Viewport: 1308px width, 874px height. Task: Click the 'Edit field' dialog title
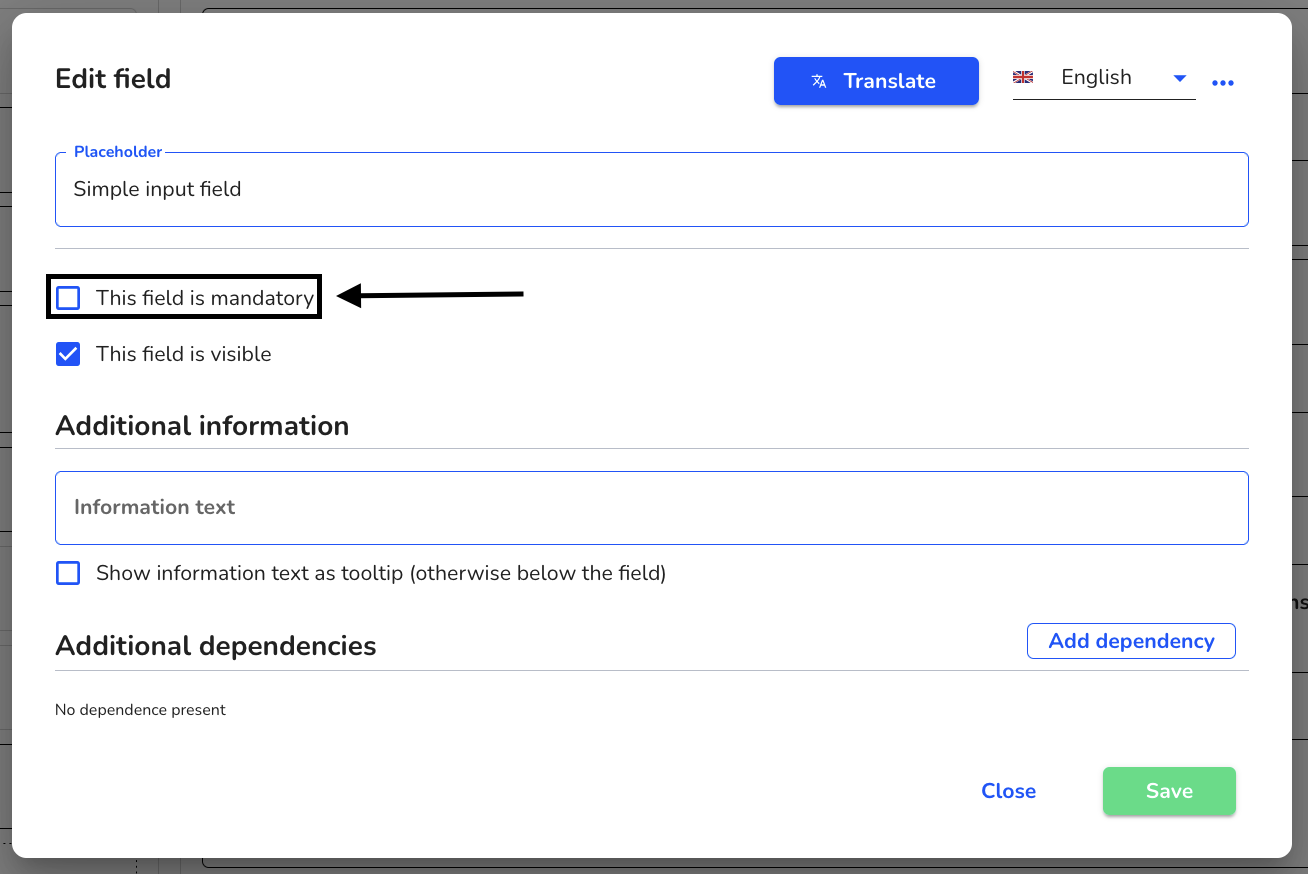pos(113,79)
